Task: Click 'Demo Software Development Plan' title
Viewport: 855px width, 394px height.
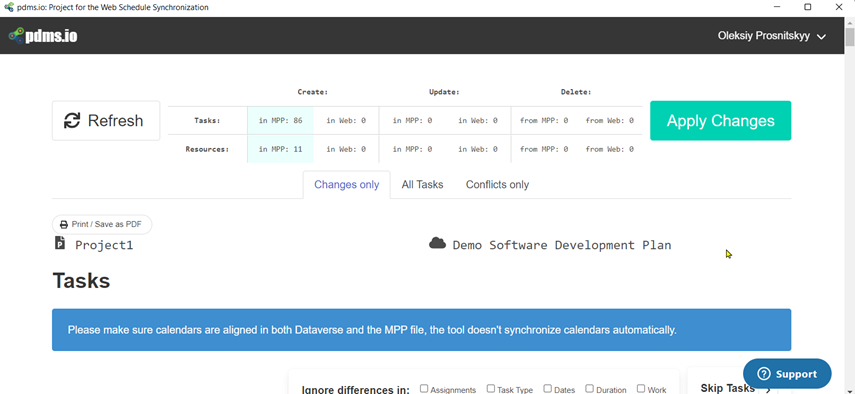Action: pos(562,245)
